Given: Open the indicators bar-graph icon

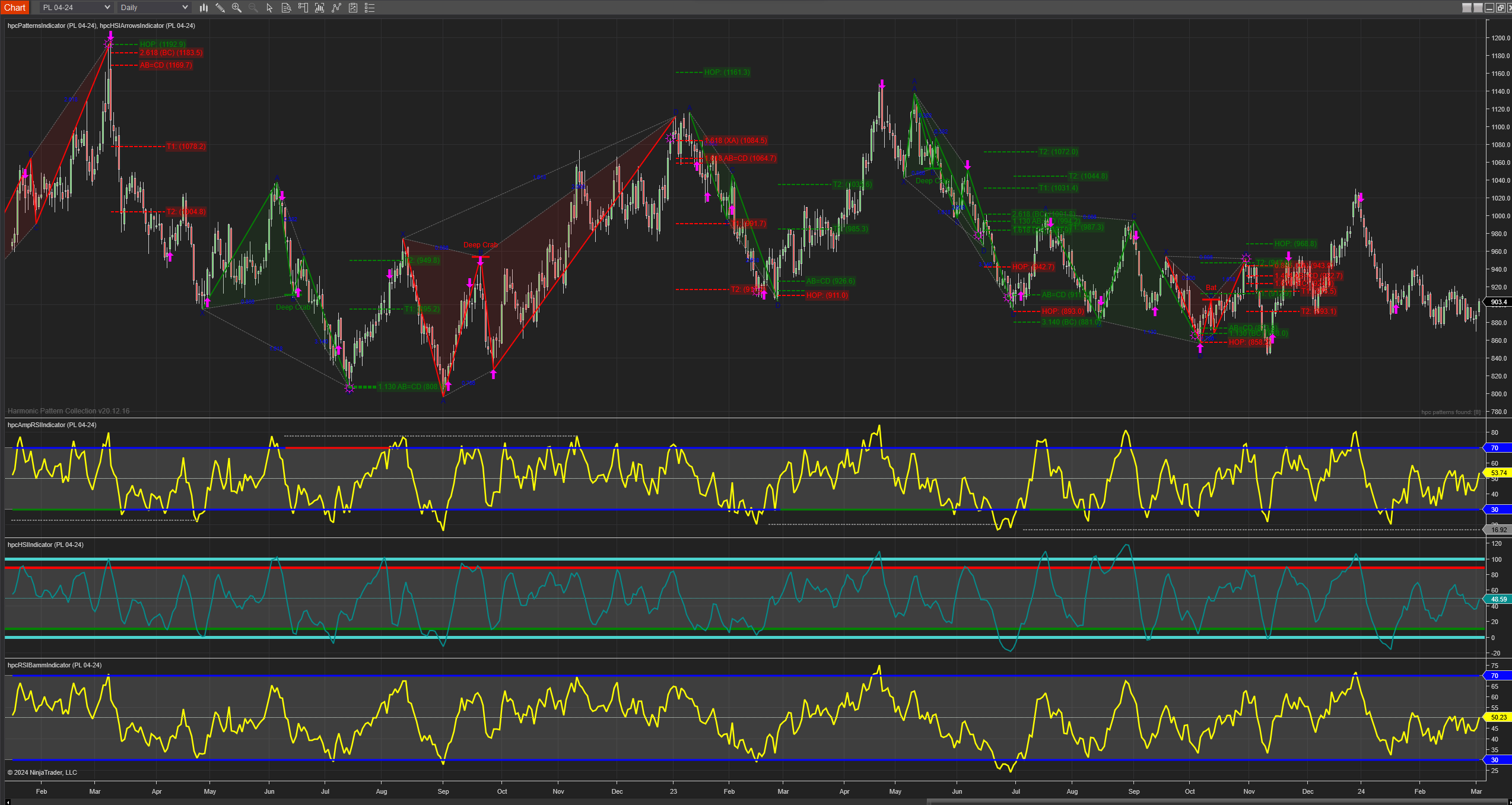Looking at the screenshot, I should click(x=319, y=8).
